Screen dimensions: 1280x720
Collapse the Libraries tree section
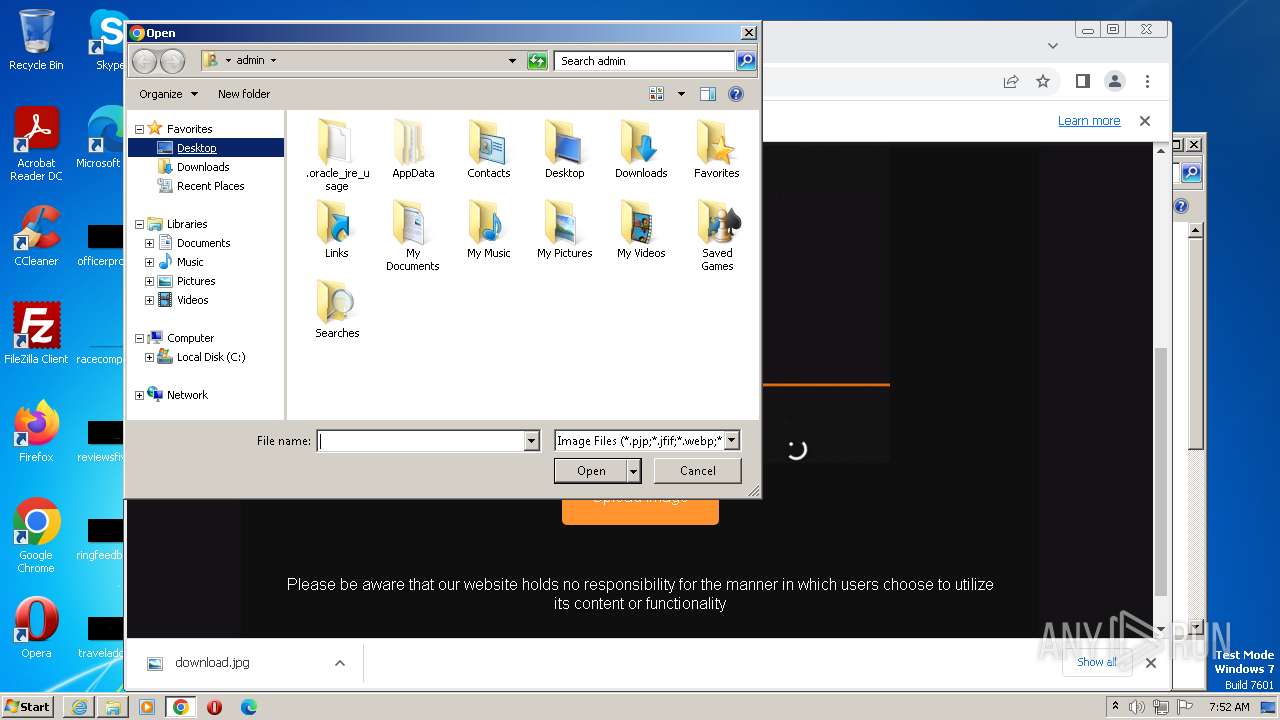click(x=140, y=224)
